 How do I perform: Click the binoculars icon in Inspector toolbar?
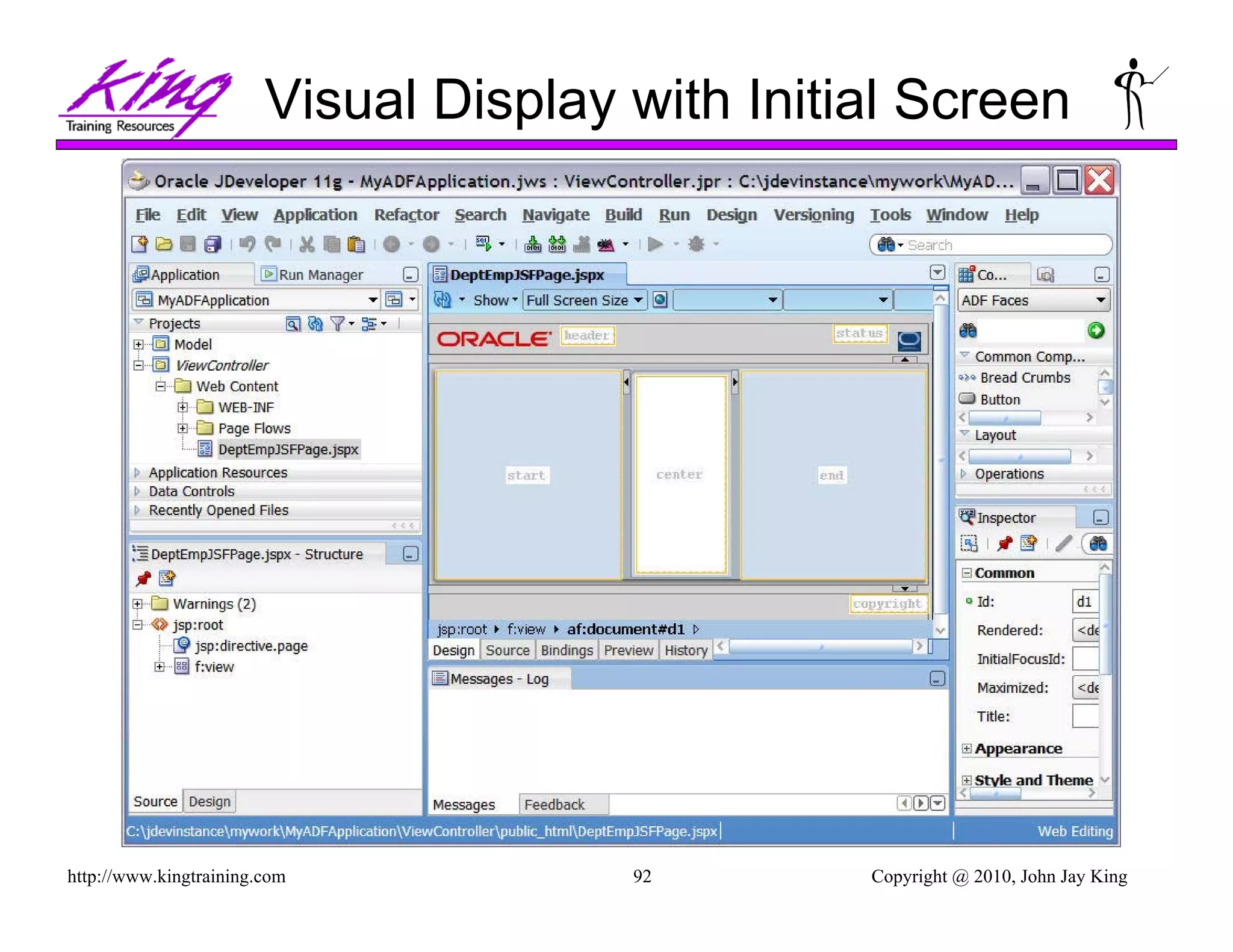1098,543
